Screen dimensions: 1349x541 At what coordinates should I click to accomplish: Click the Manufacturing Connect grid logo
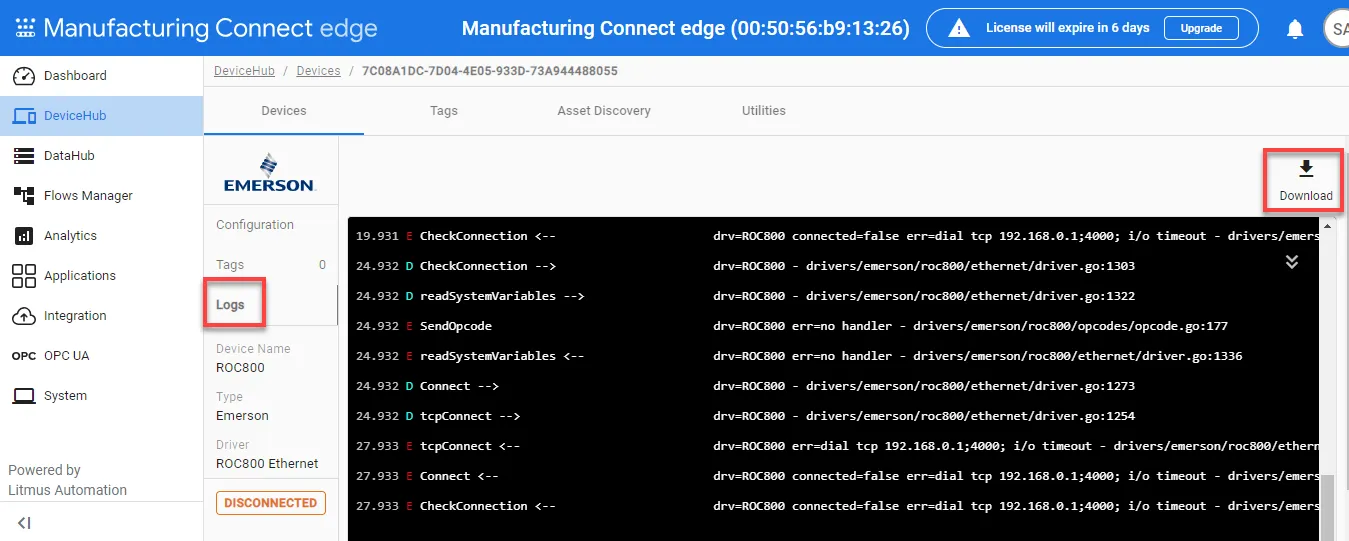(25, 28)
